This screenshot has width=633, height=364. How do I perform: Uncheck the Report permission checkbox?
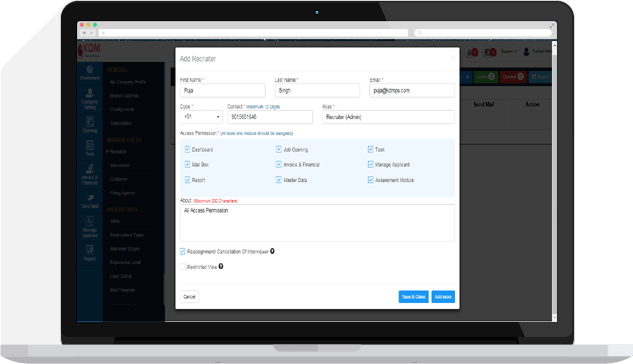(x=187, y=180)
